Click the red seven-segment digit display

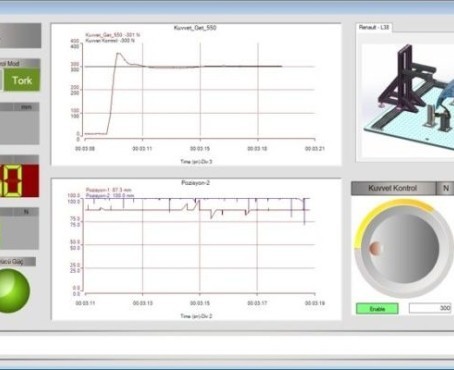point(19,180)
